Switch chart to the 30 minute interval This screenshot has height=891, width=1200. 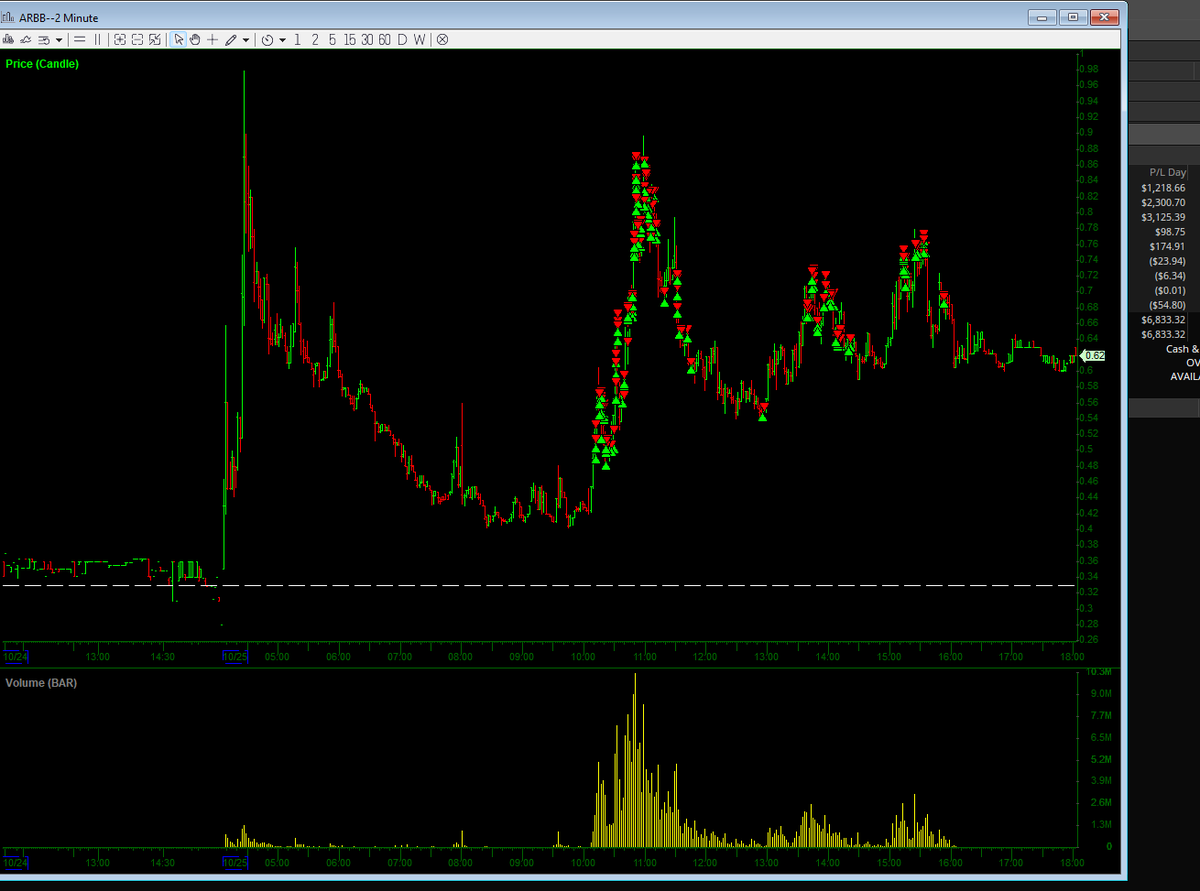(367, 39)
